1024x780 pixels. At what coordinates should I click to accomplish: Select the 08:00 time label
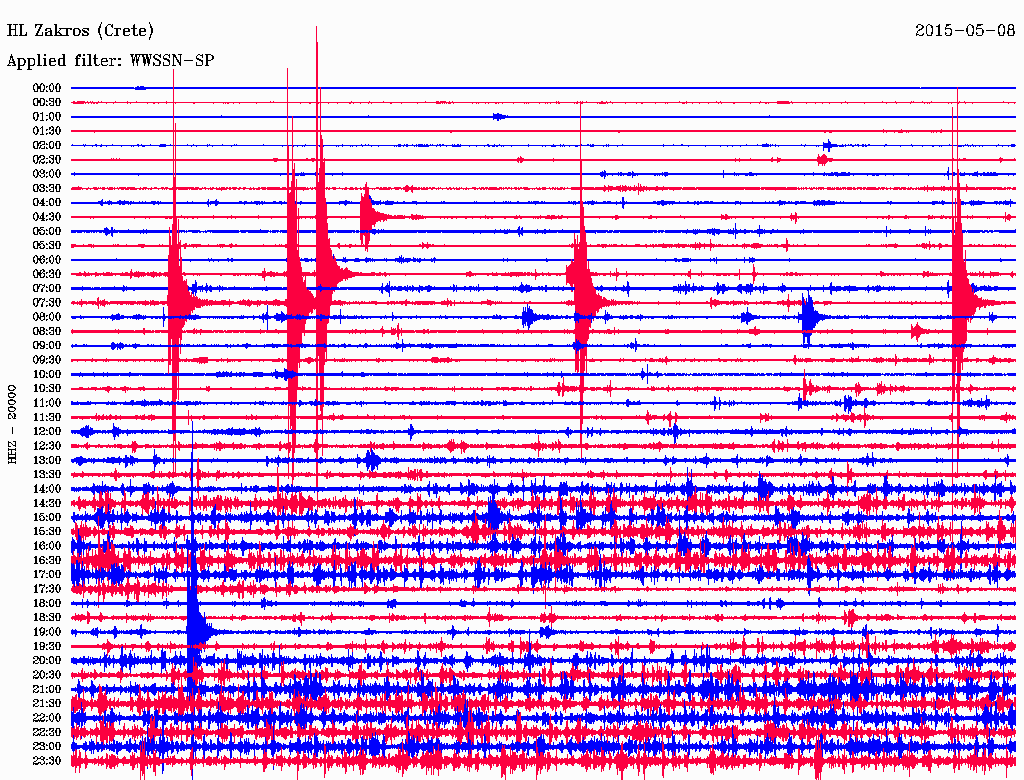47,317
